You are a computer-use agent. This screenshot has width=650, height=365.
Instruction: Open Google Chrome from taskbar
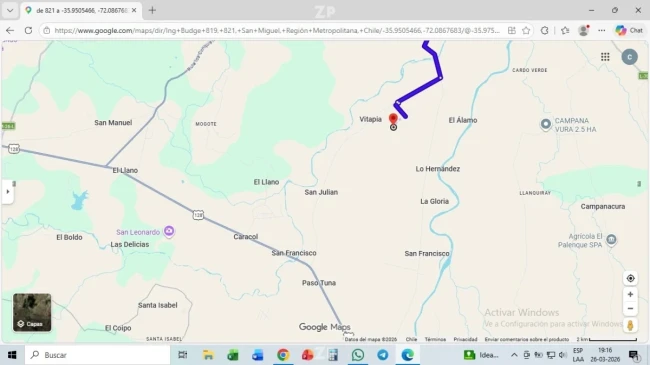283,355
